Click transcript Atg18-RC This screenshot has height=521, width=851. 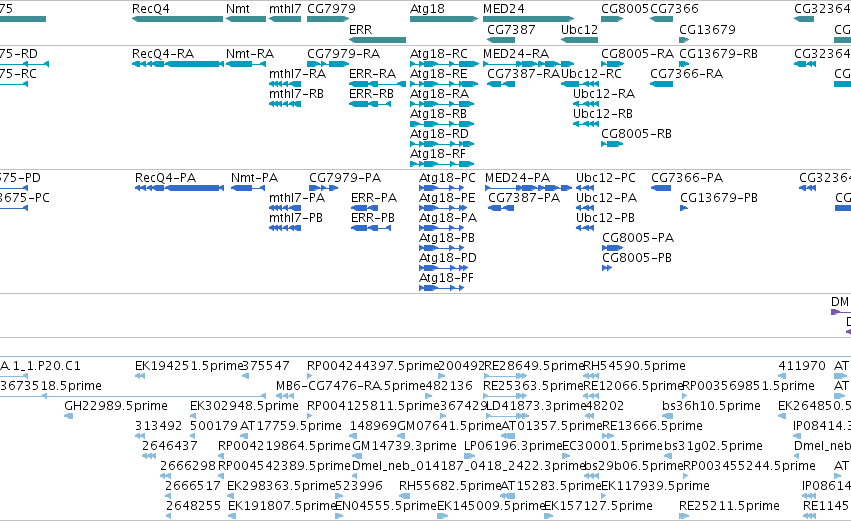point(444,64)
